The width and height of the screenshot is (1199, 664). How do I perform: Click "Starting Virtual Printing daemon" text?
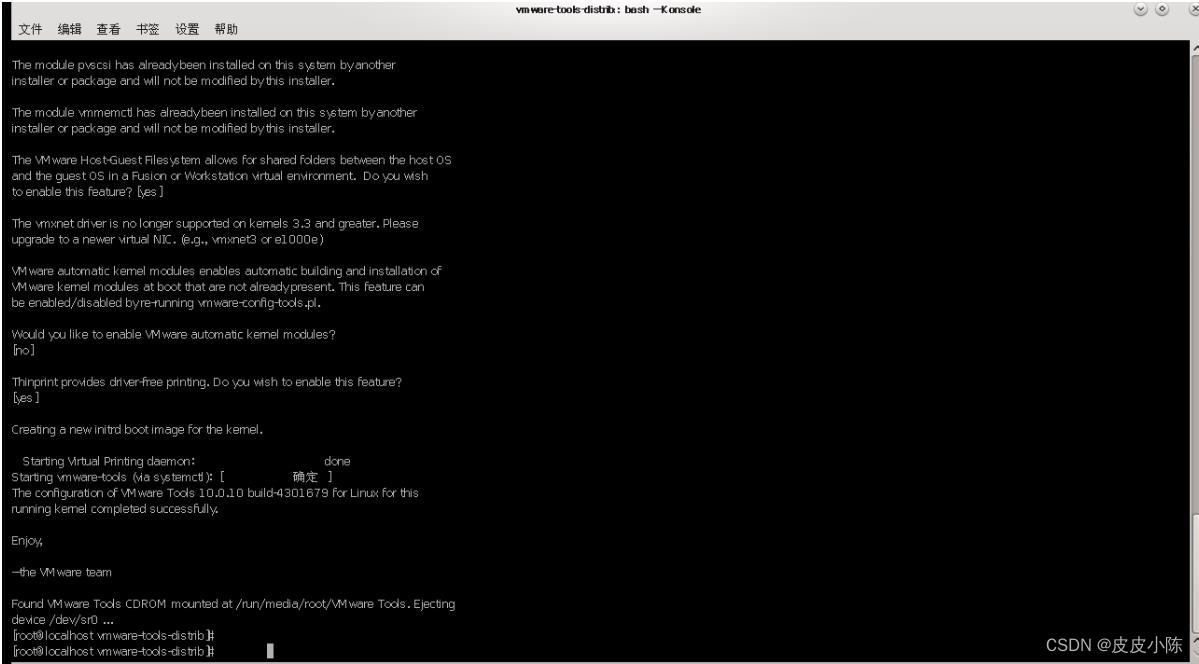coord(109,461)
